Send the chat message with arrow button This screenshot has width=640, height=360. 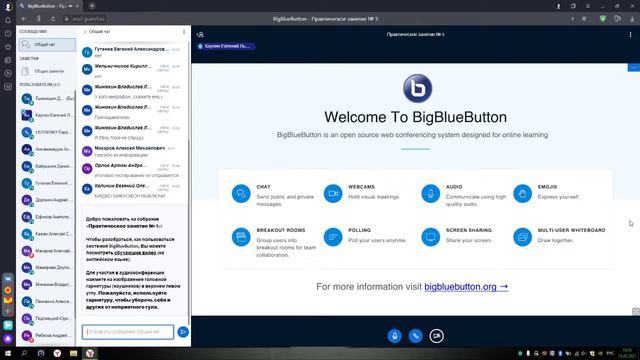pos(183,332)
